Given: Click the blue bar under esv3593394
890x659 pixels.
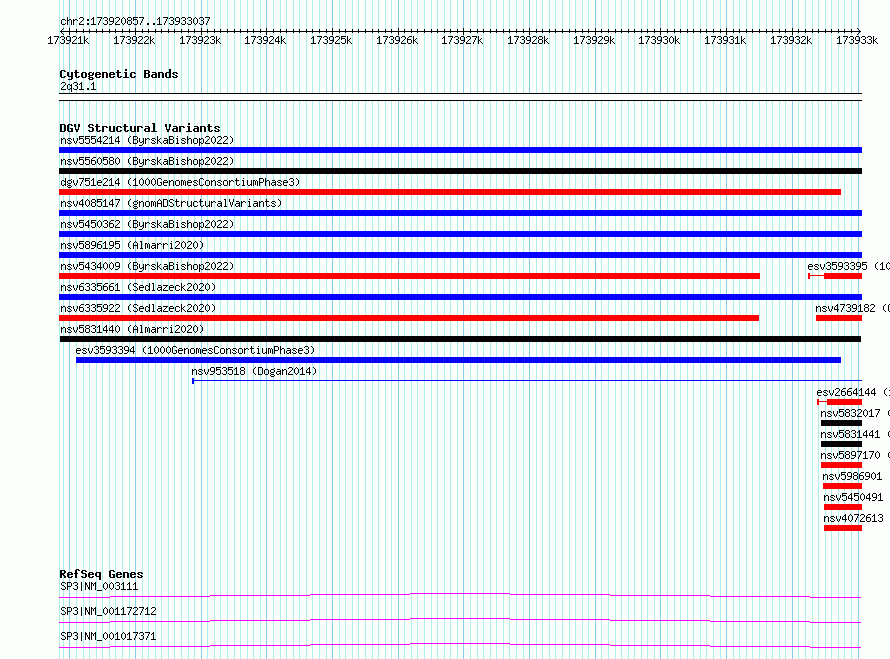Looking at the screenshot, I should click(x=458, y=360).
